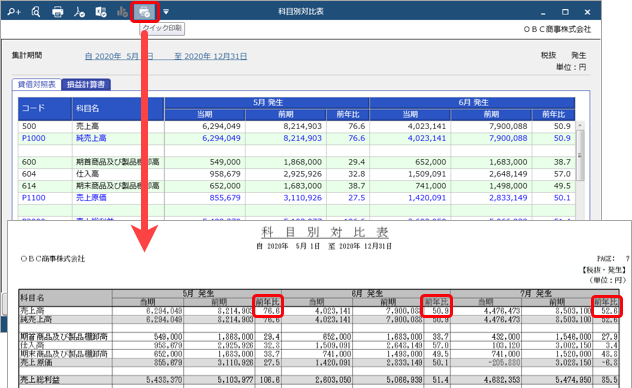Click the 科 目 別 対 比 表 printout title
This screenshot has height=388, width=632.
click(324, 232)
